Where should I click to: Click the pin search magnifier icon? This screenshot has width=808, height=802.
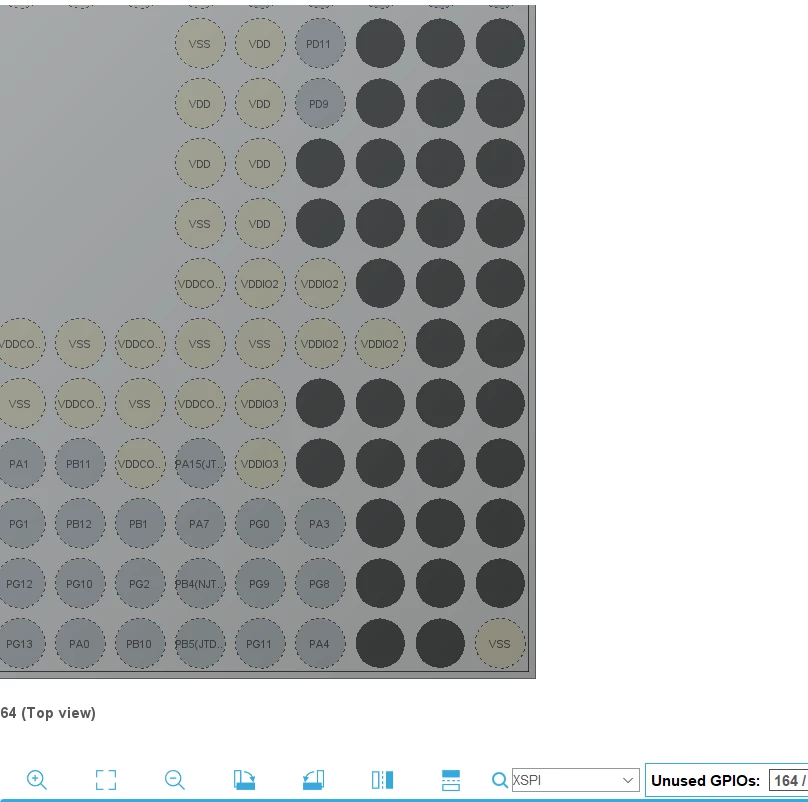pyautogui.click(x=499, y=780)
